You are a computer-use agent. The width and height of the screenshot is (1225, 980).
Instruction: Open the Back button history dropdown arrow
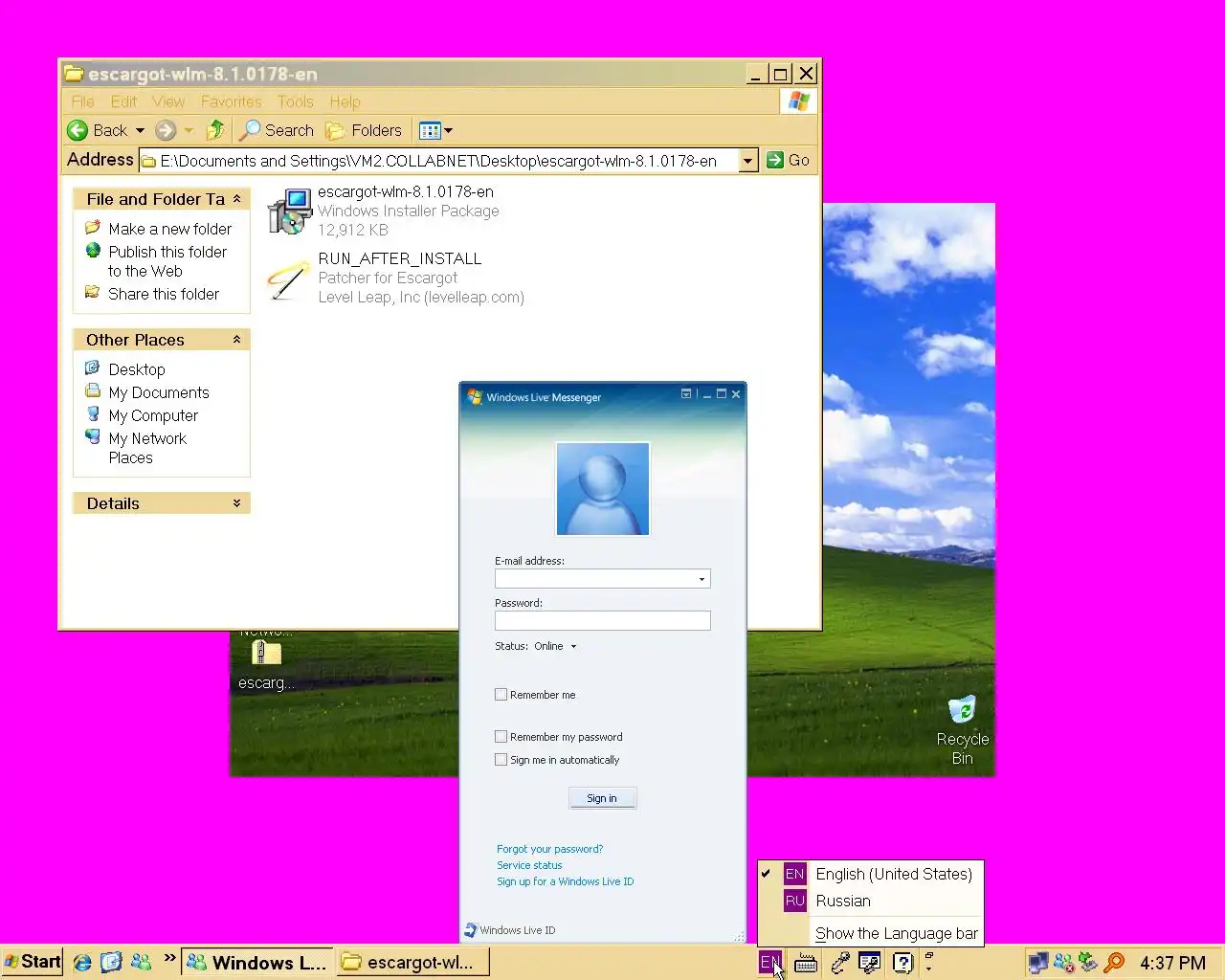(x=140, y=130)
